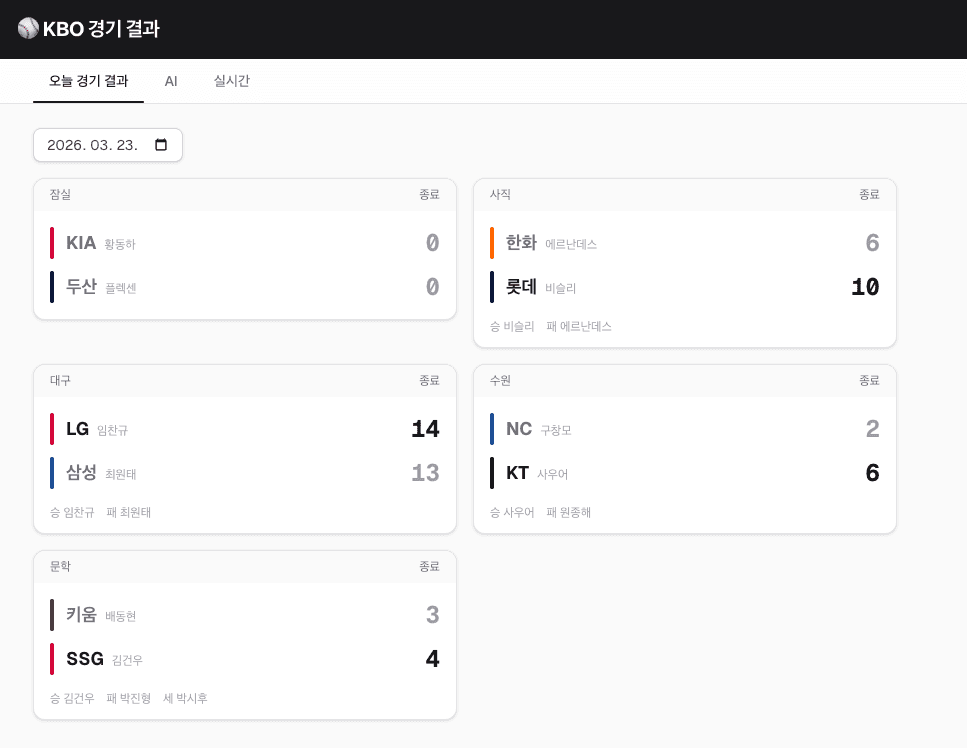The height and width of the screenshot is (748, 967).
Task: Switch to the AI tab
Action: (171, 81)
